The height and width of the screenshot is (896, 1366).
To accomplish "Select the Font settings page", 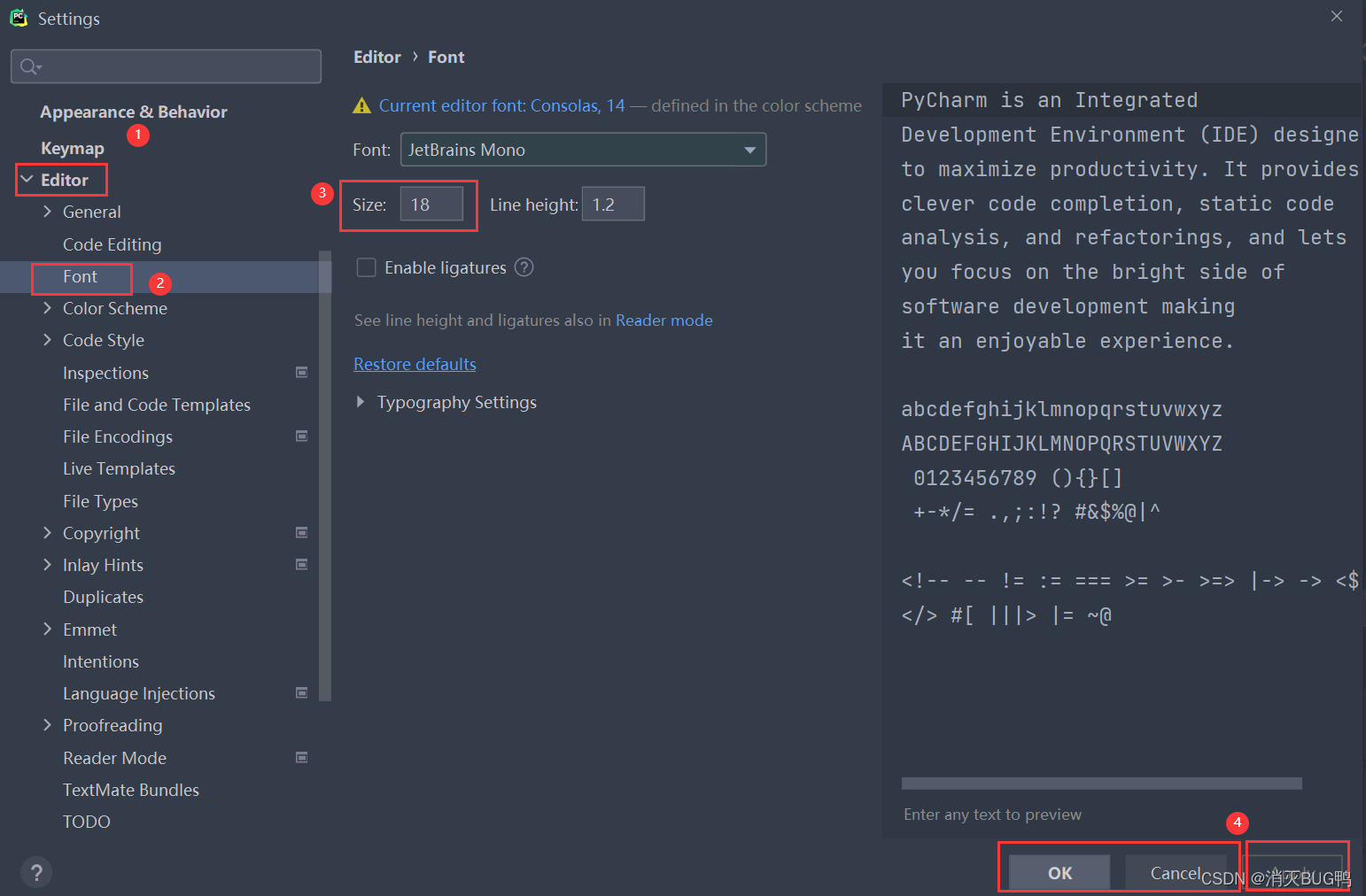I will [x=81, y=276].
